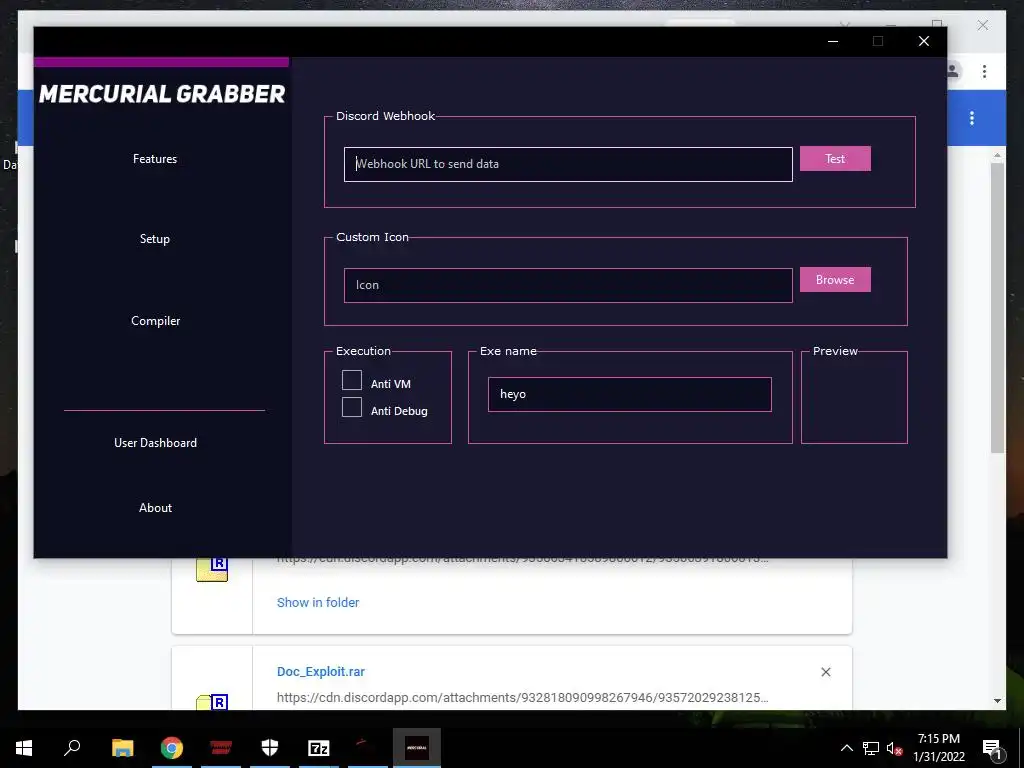Click the Chrome downloads page vertical scrollbar

point(997,307)
